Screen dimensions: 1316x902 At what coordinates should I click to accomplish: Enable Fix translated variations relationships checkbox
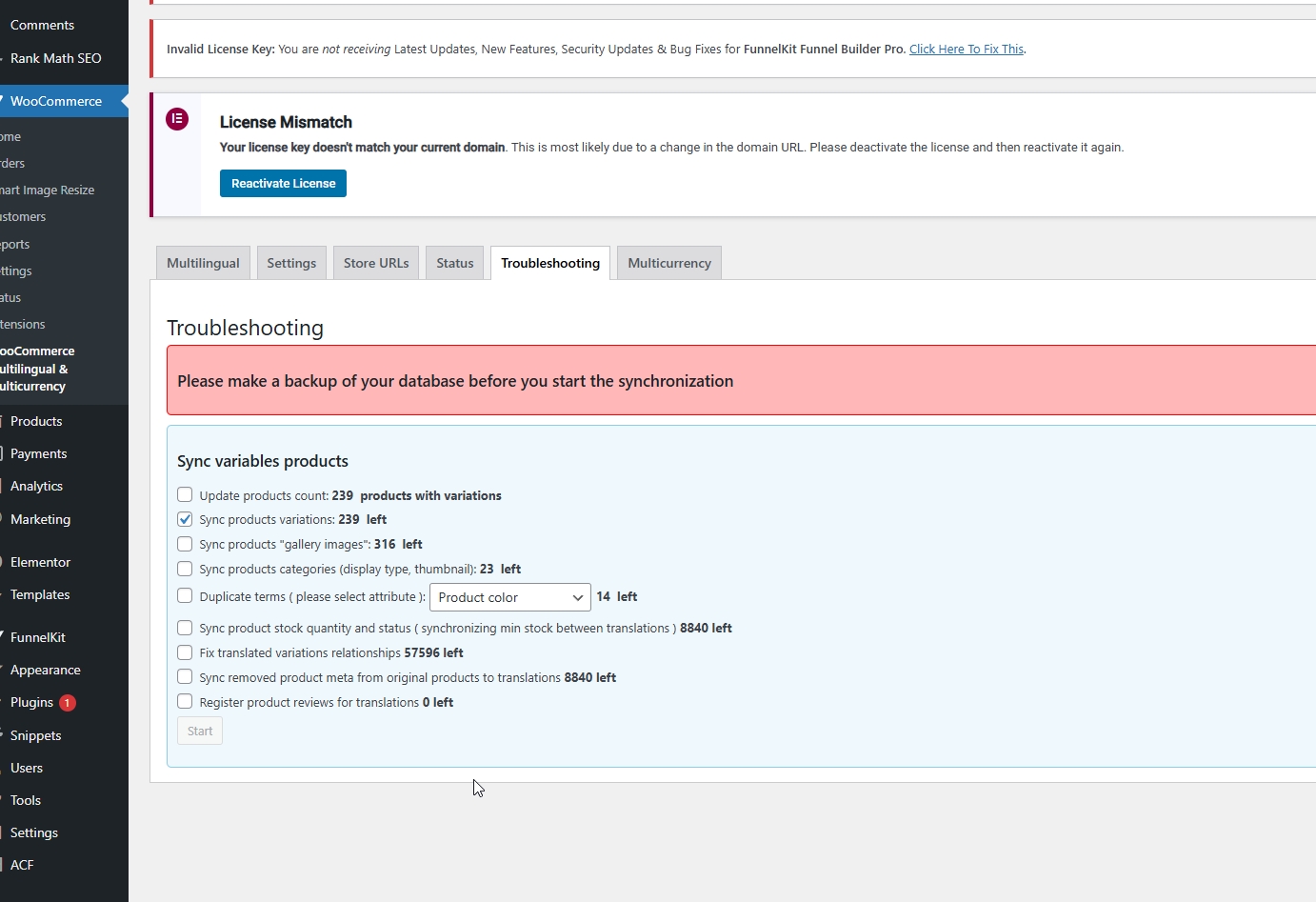coord(185,652)
